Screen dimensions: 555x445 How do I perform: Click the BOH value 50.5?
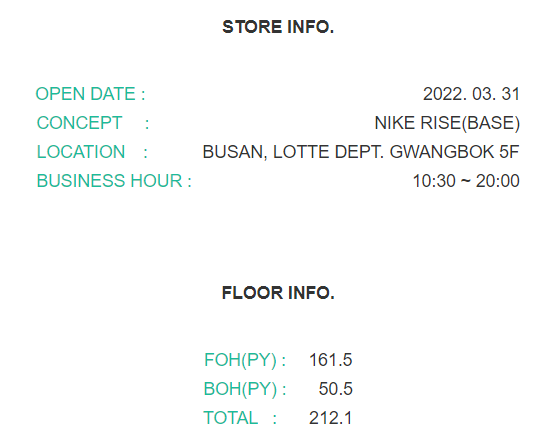click(x=336, y=389)
